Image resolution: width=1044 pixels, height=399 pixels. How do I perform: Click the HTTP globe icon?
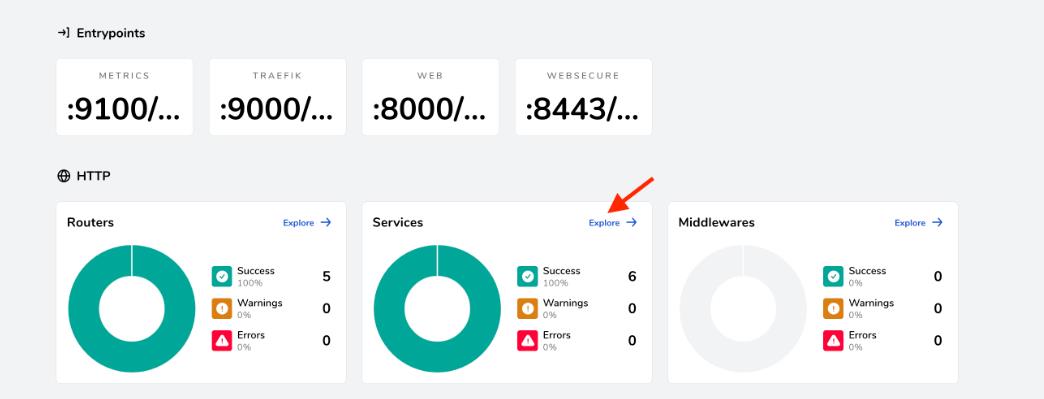click(x=64, y=176)
